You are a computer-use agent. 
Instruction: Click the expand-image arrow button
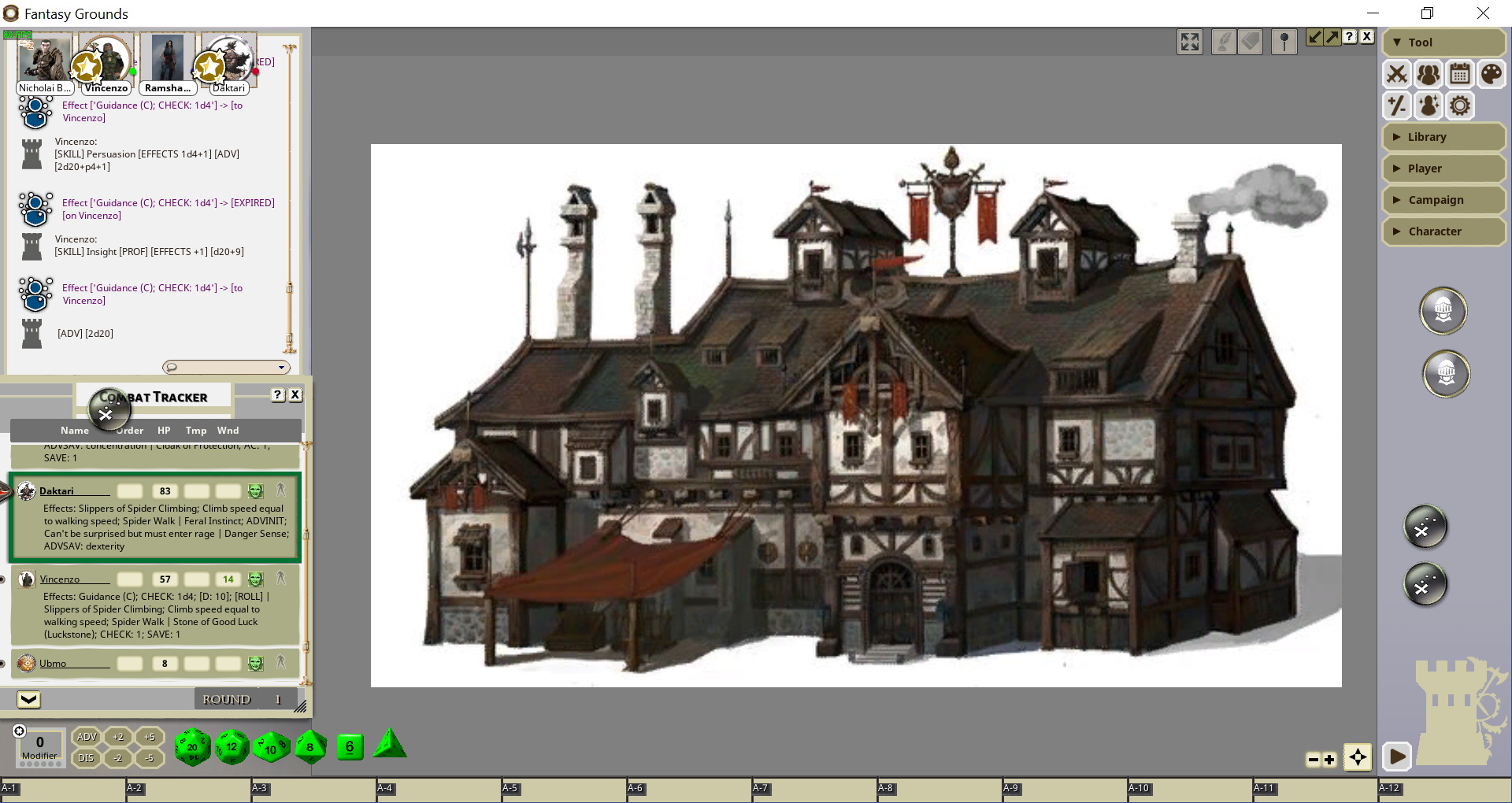tap(1332, 37)
